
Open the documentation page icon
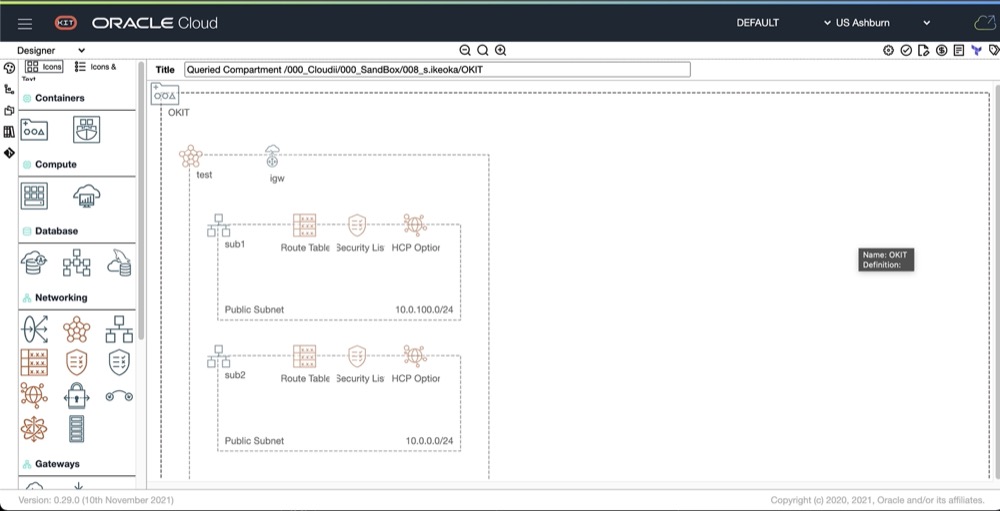click(959, 50)
